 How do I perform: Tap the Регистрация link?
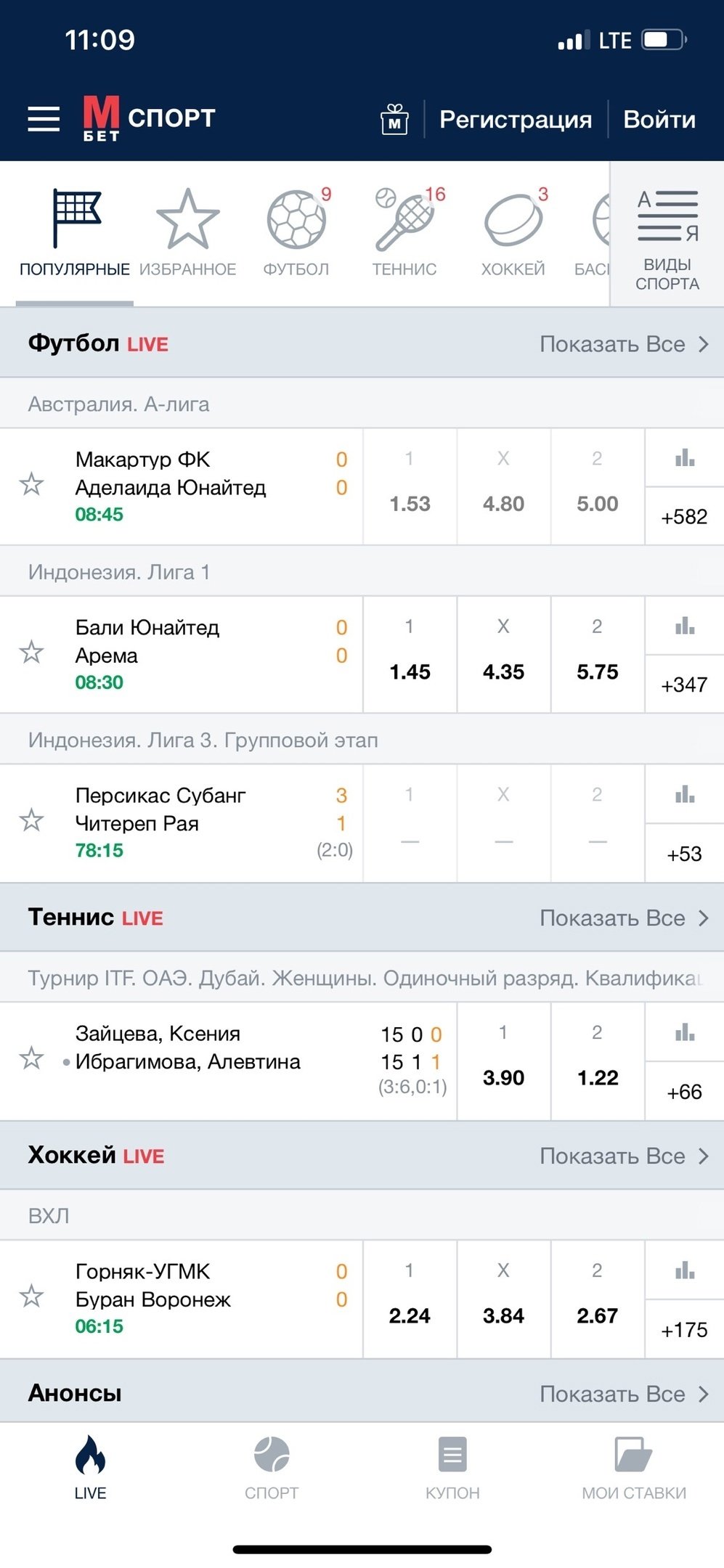516,119
